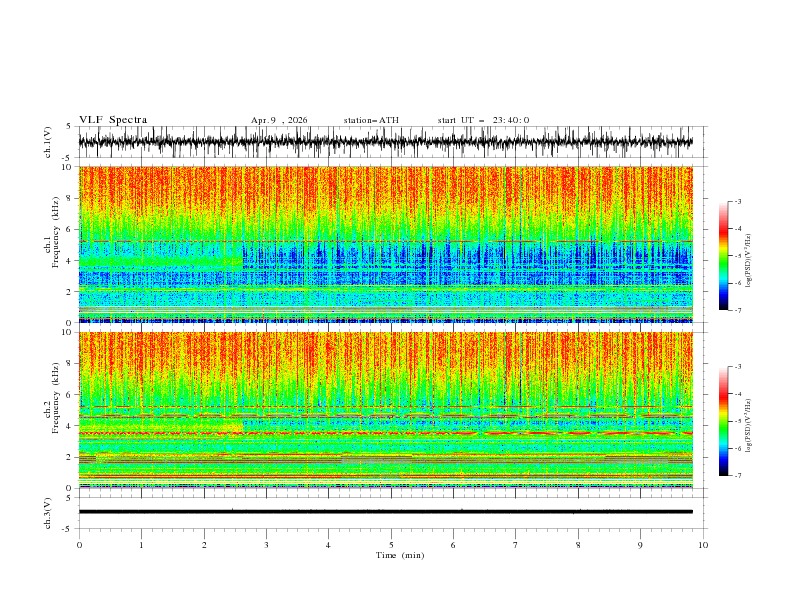This screenshot has height=612, width=792.
Task: Click the time axis tick '10'
Action: [703, 545]
